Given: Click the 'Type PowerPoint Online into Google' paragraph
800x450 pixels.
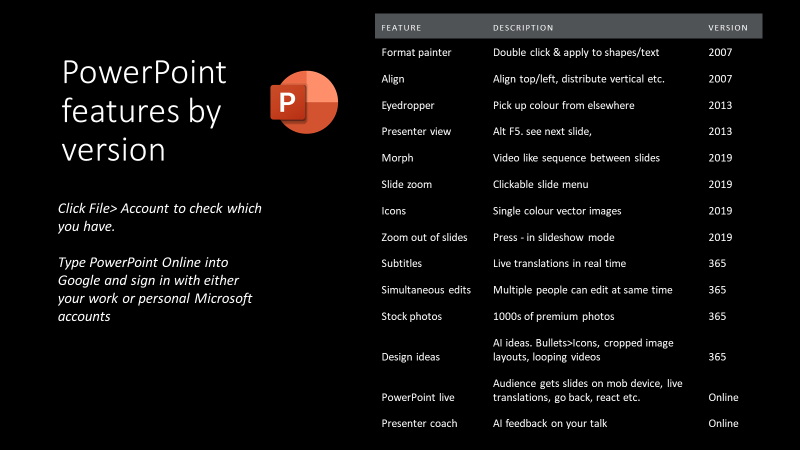Looking at the screenshot, I should 155,289.
